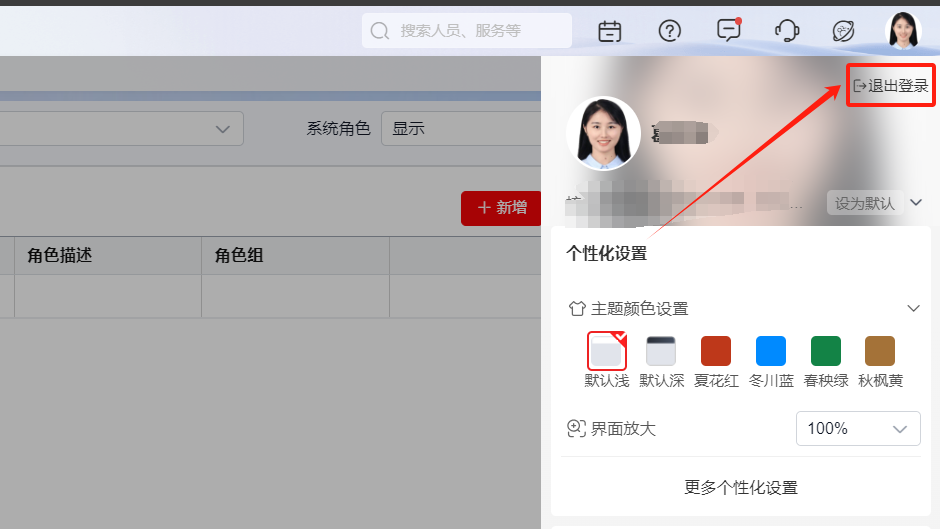Click the red 新增 button
This screenshot has width=940, height=529.
coord(501,208)
